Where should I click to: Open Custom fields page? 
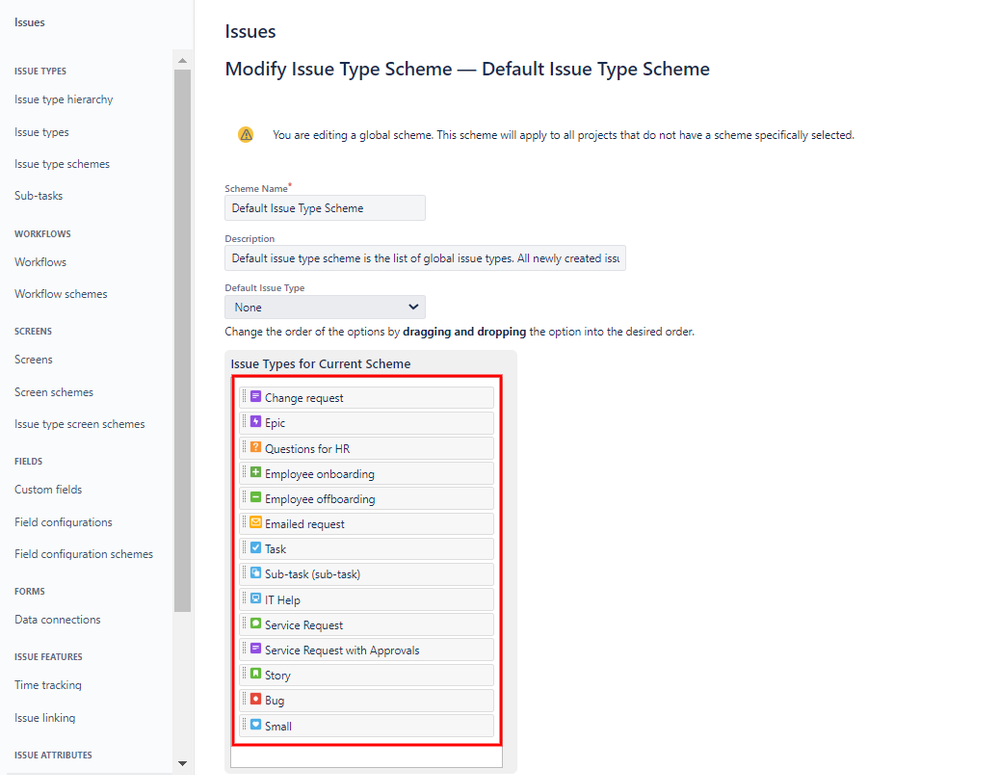point(48,489)
